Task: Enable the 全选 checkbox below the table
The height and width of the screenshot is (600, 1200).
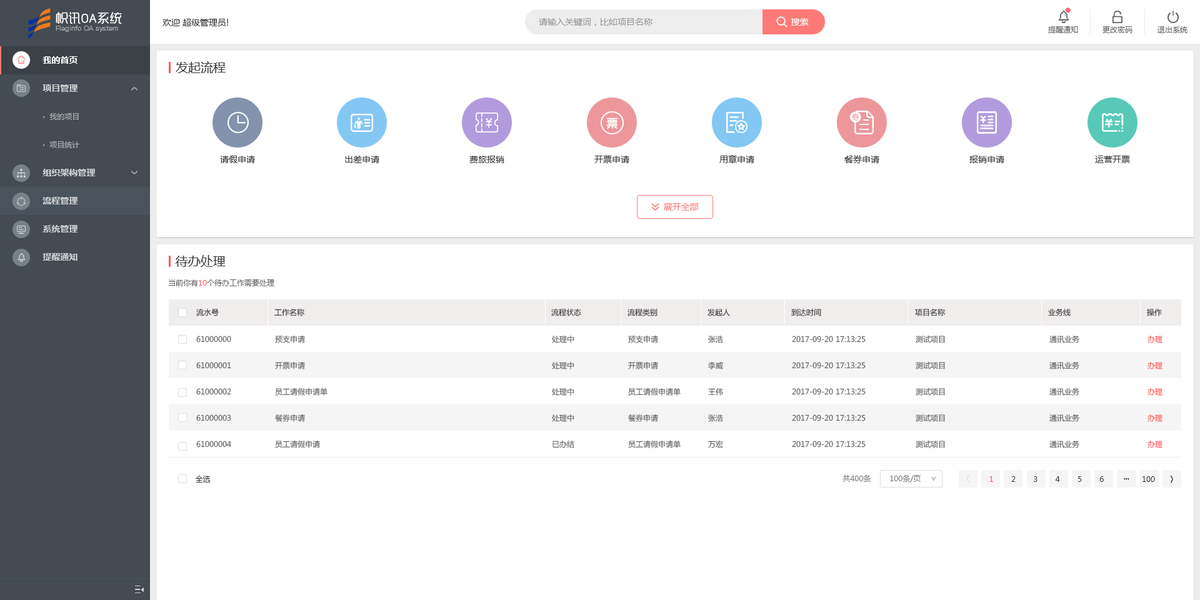Action: click(x=182, y=479)
